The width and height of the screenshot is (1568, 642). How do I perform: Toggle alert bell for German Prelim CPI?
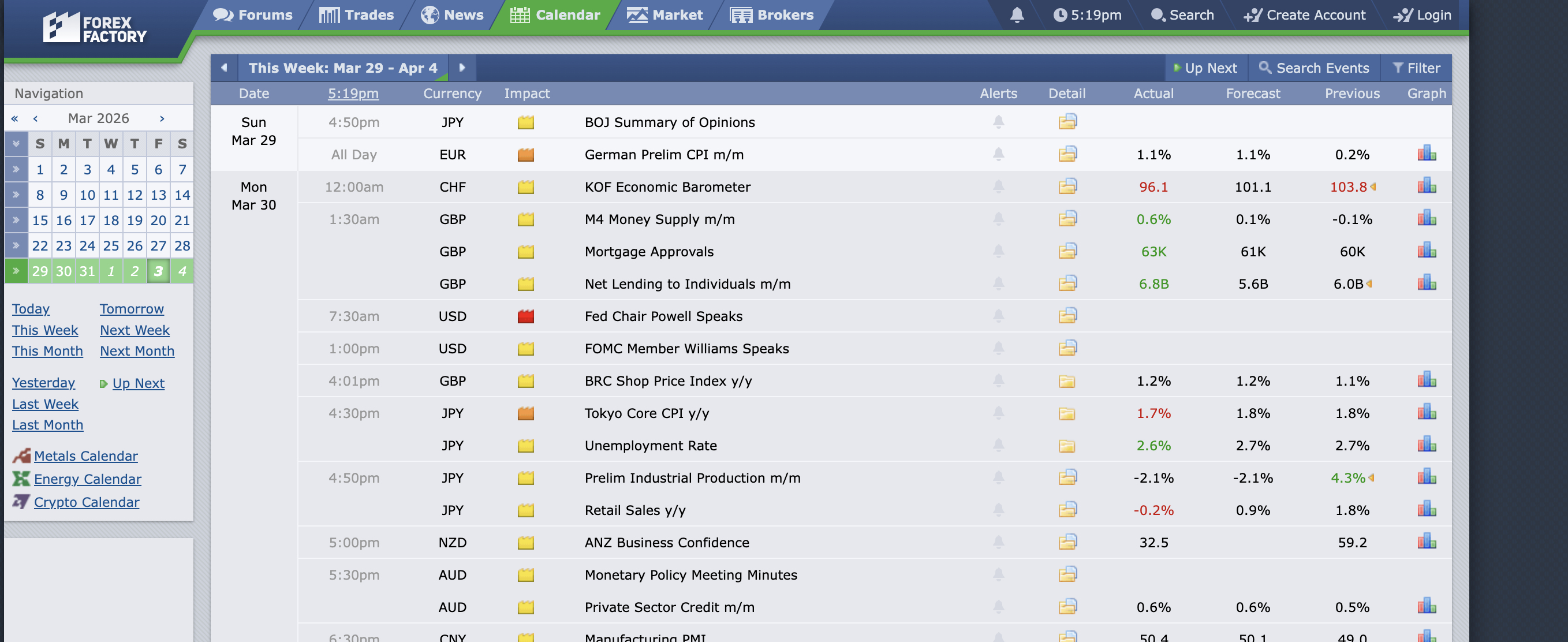tap(998, 155)
